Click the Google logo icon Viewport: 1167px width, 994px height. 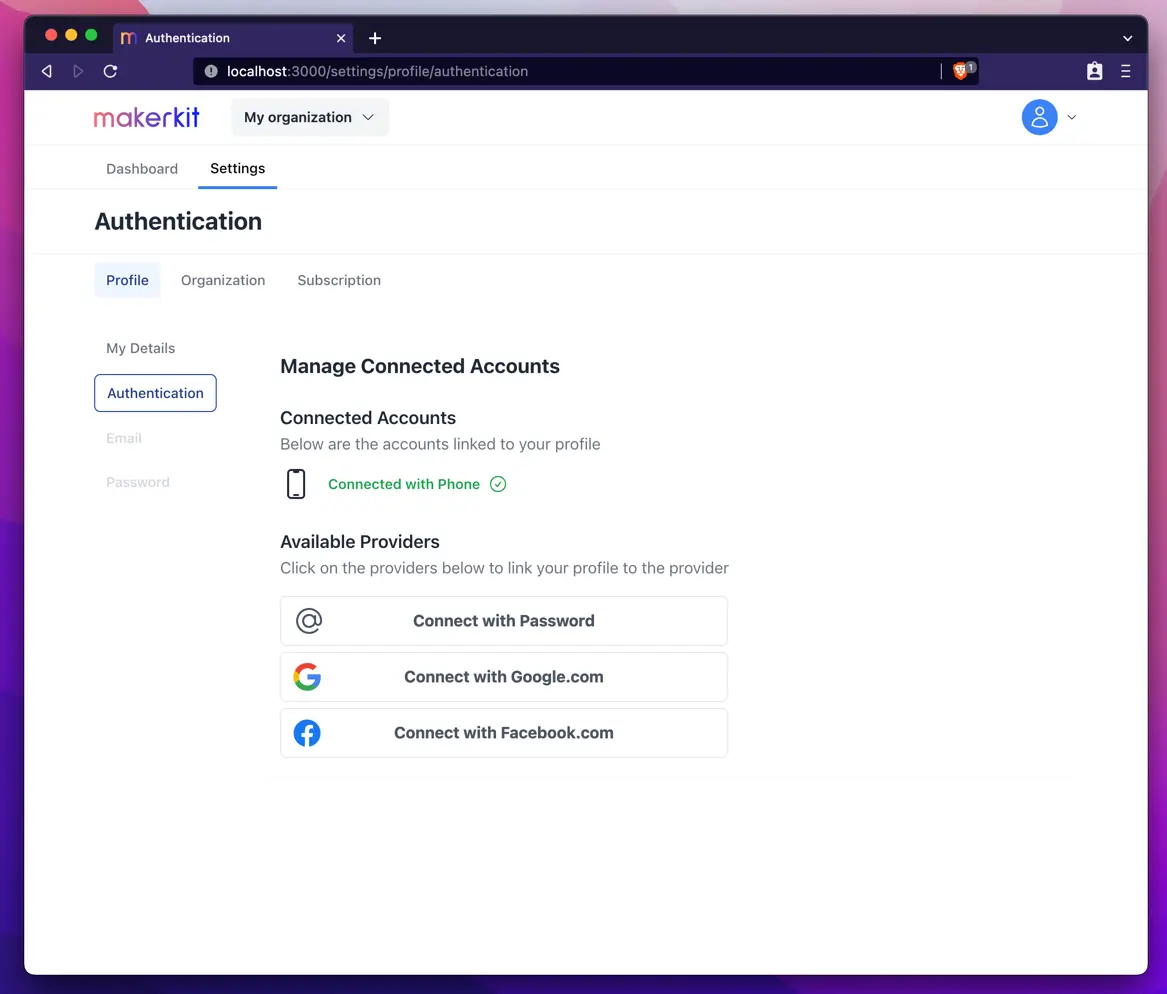pyautogui.click(x=307, y=676)
